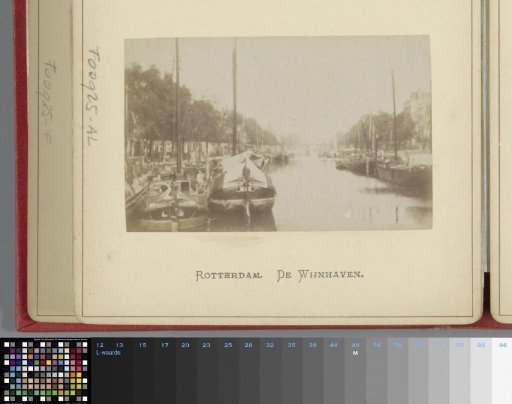Click the "L-waarde" label on the grayscale bar
This screenshot has height=404, width=512.
108,353
